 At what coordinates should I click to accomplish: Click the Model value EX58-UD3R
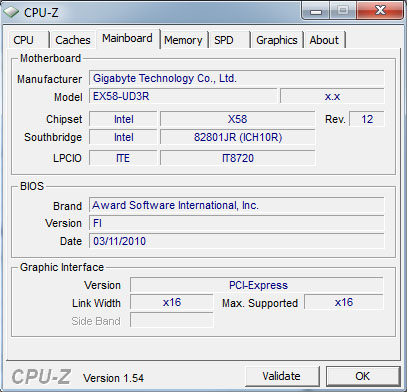[x=183, y=96]
